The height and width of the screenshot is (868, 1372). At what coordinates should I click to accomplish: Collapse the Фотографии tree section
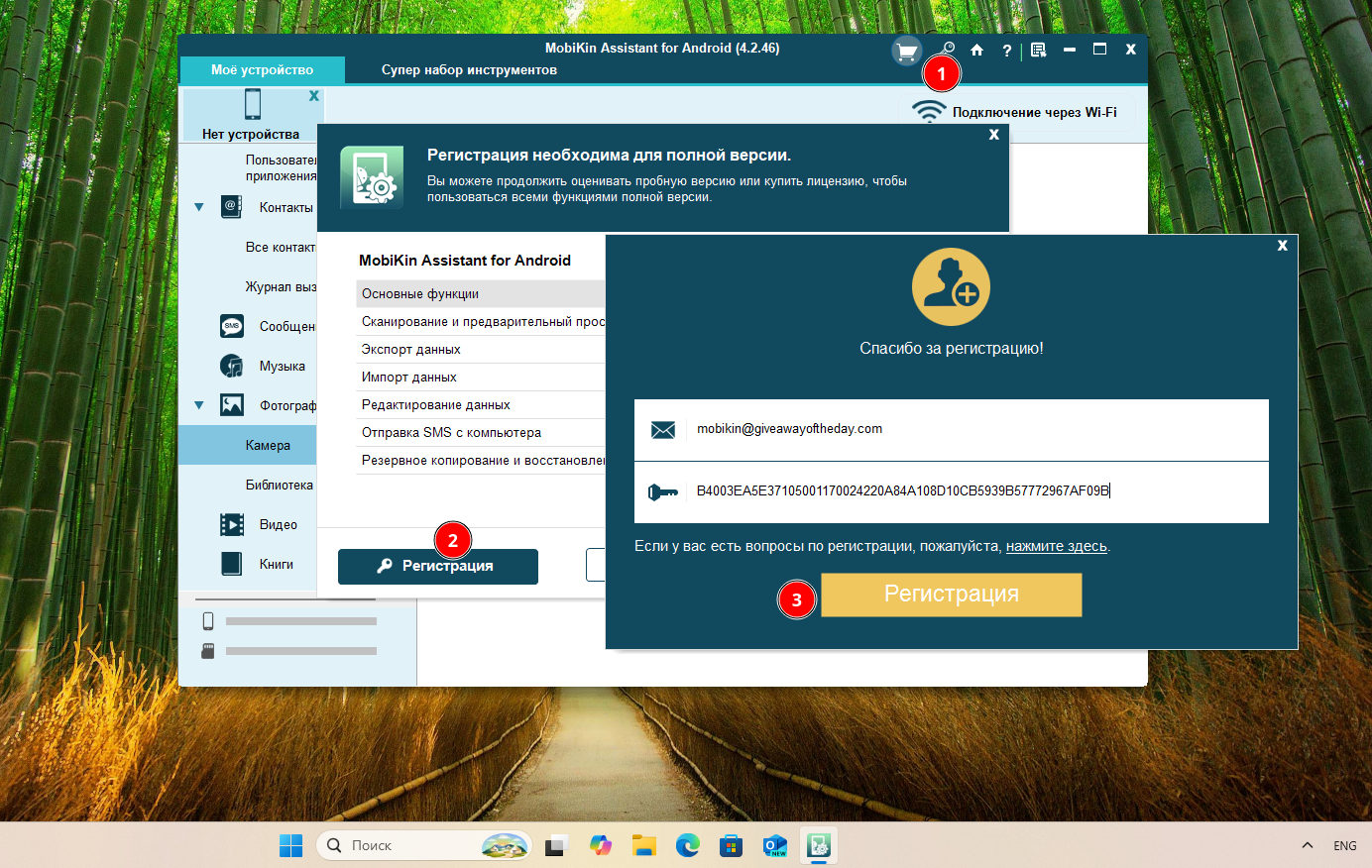point(199,405)
